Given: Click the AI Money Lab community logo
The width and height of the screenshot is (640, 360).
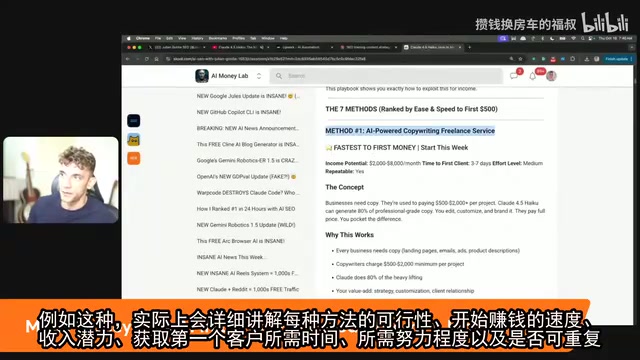Looking at the screenshot, I should point(202,76).
